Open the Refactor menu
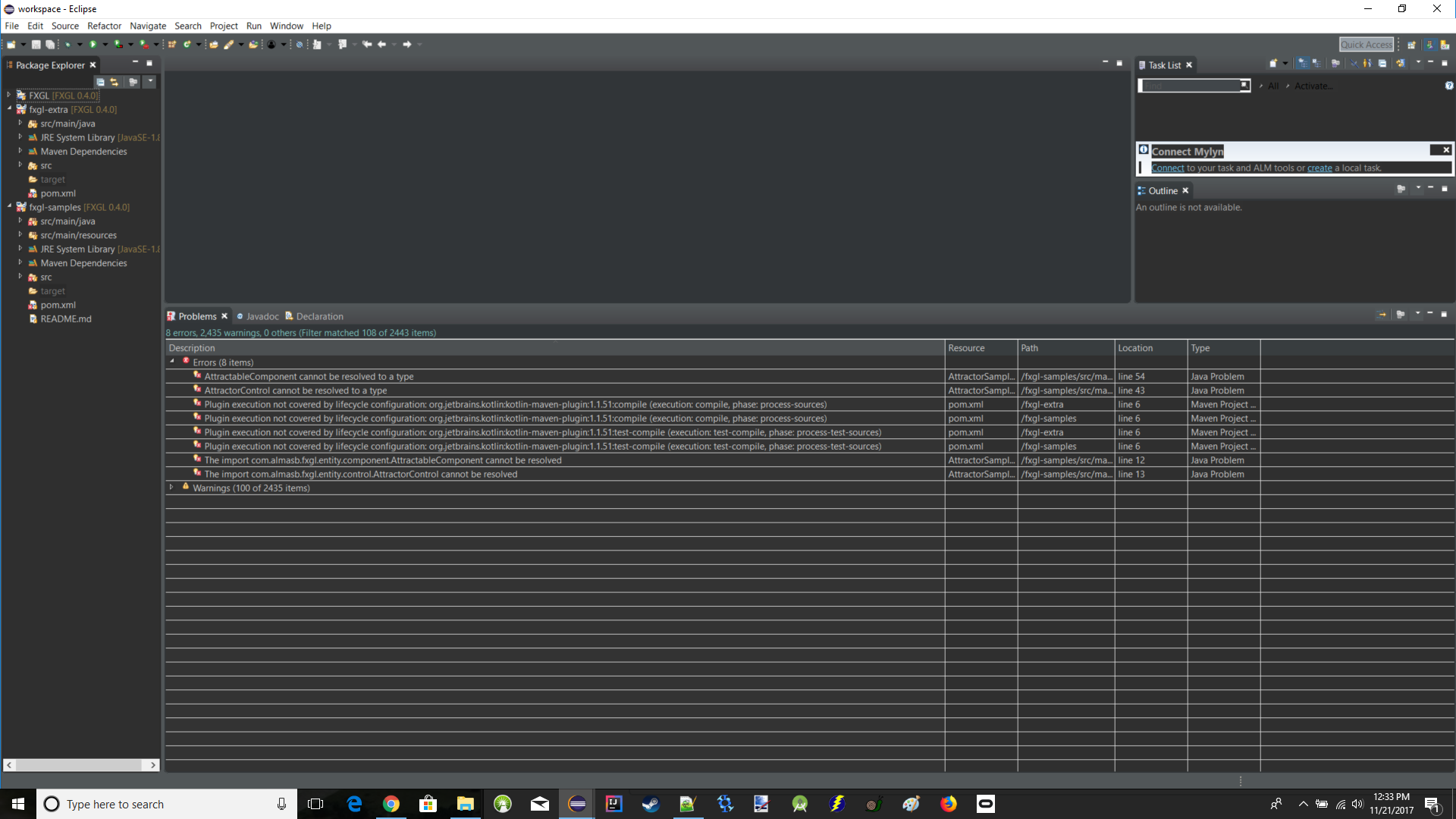The image size is (1456, 819). [104, 26]
